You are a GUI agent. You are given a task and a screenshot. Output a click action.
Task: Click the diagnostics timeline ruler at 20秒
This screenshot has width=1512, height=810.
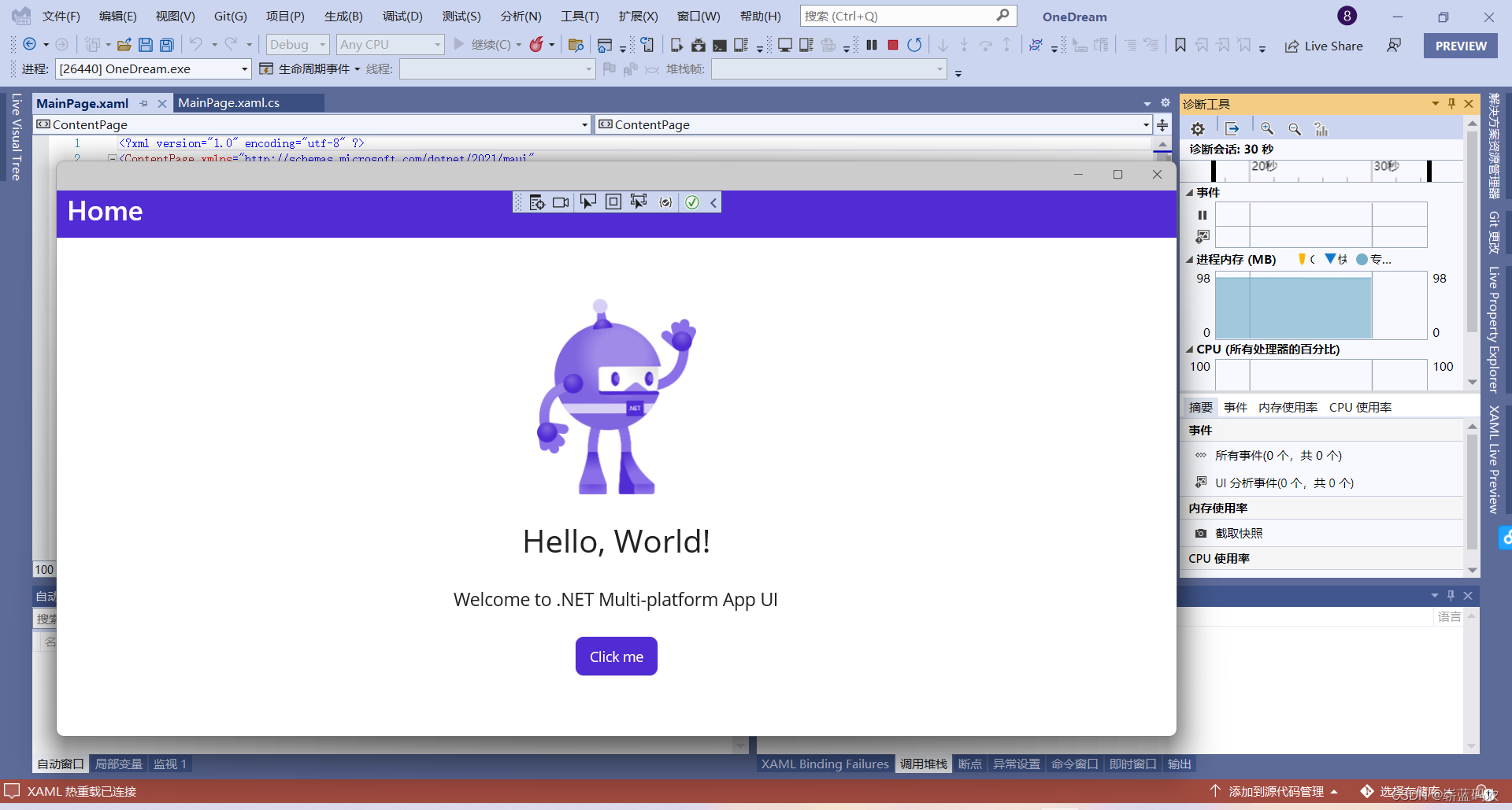(x=1264, y=166)
